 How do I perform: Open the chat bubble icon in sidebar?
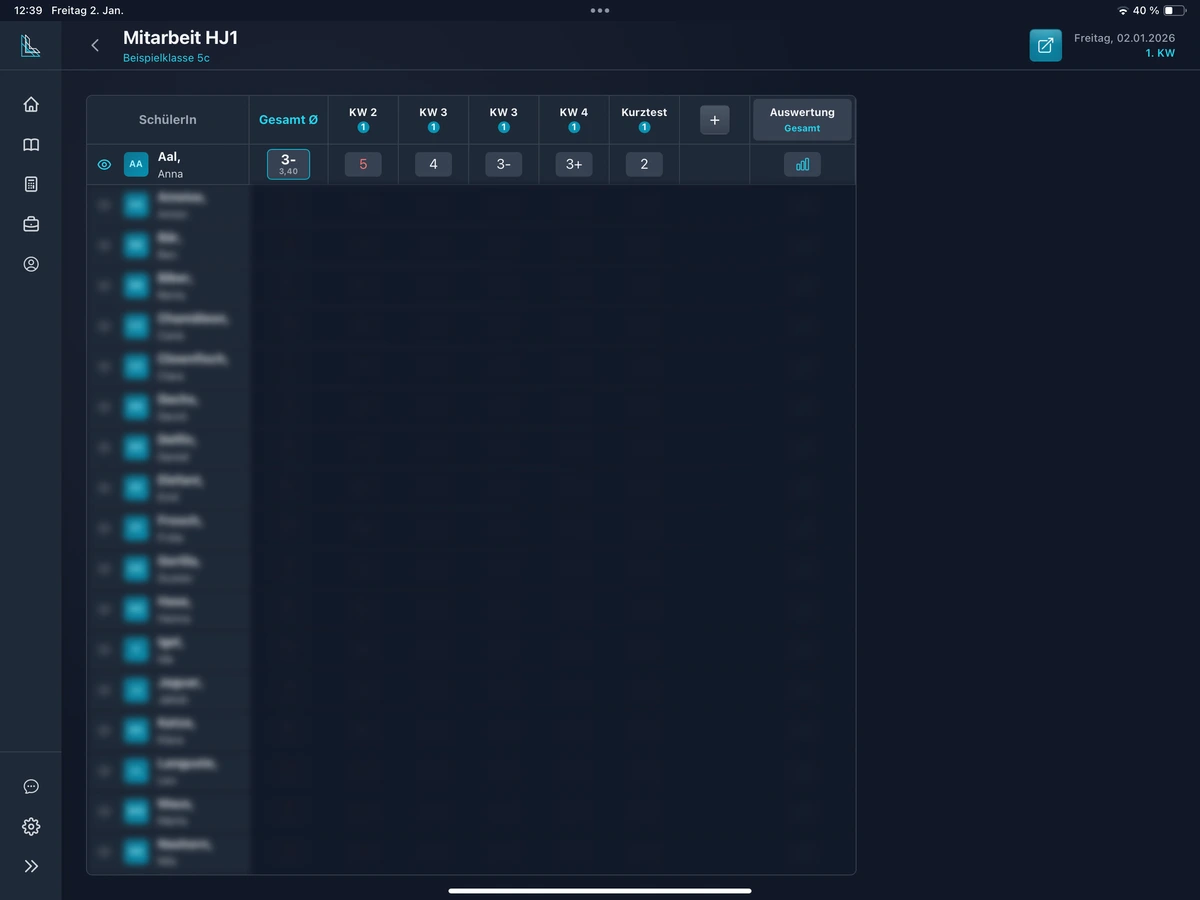(x=31, y=786)
